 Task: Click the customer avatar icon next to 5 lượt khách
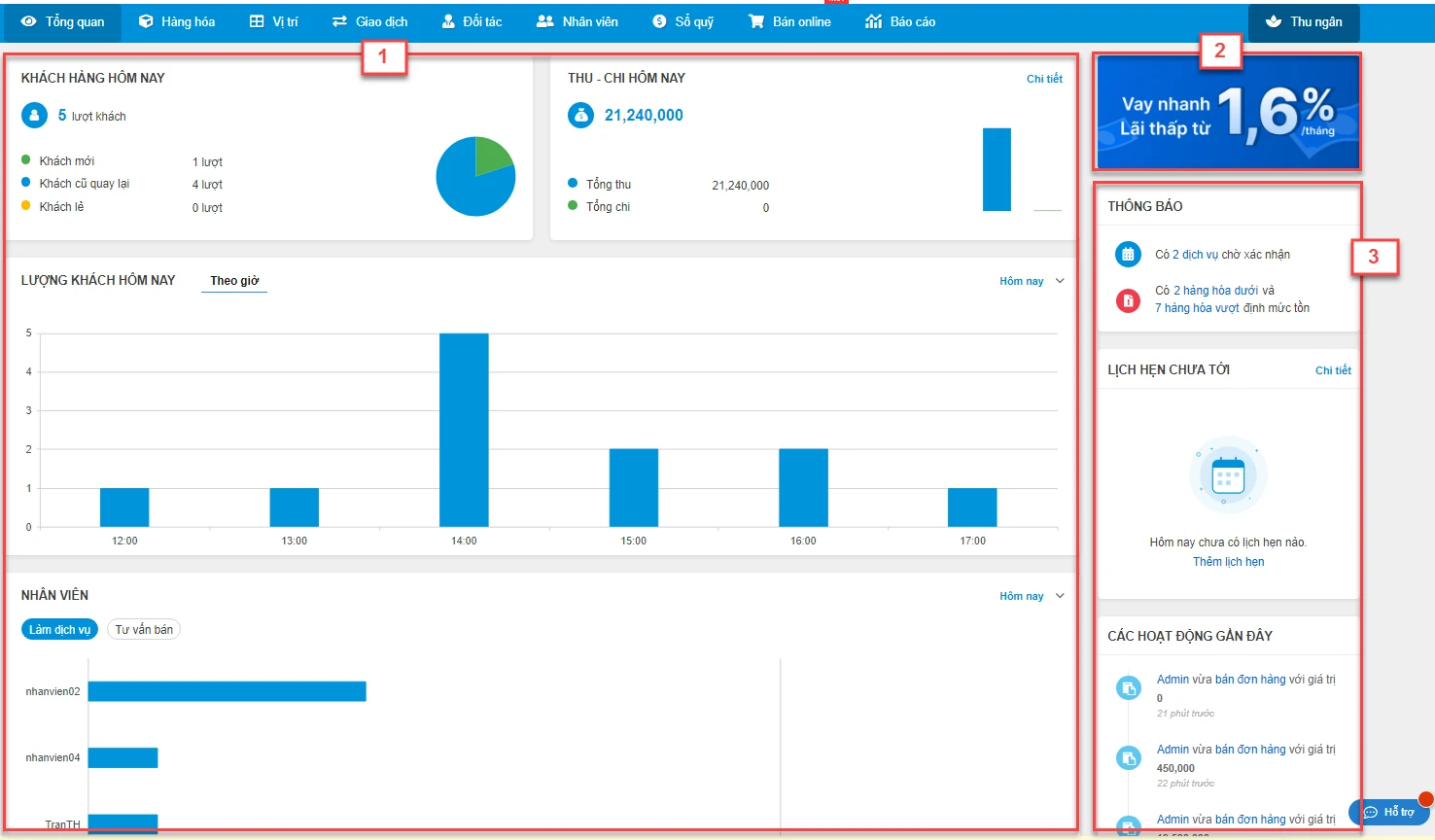(x=34, y=116)
